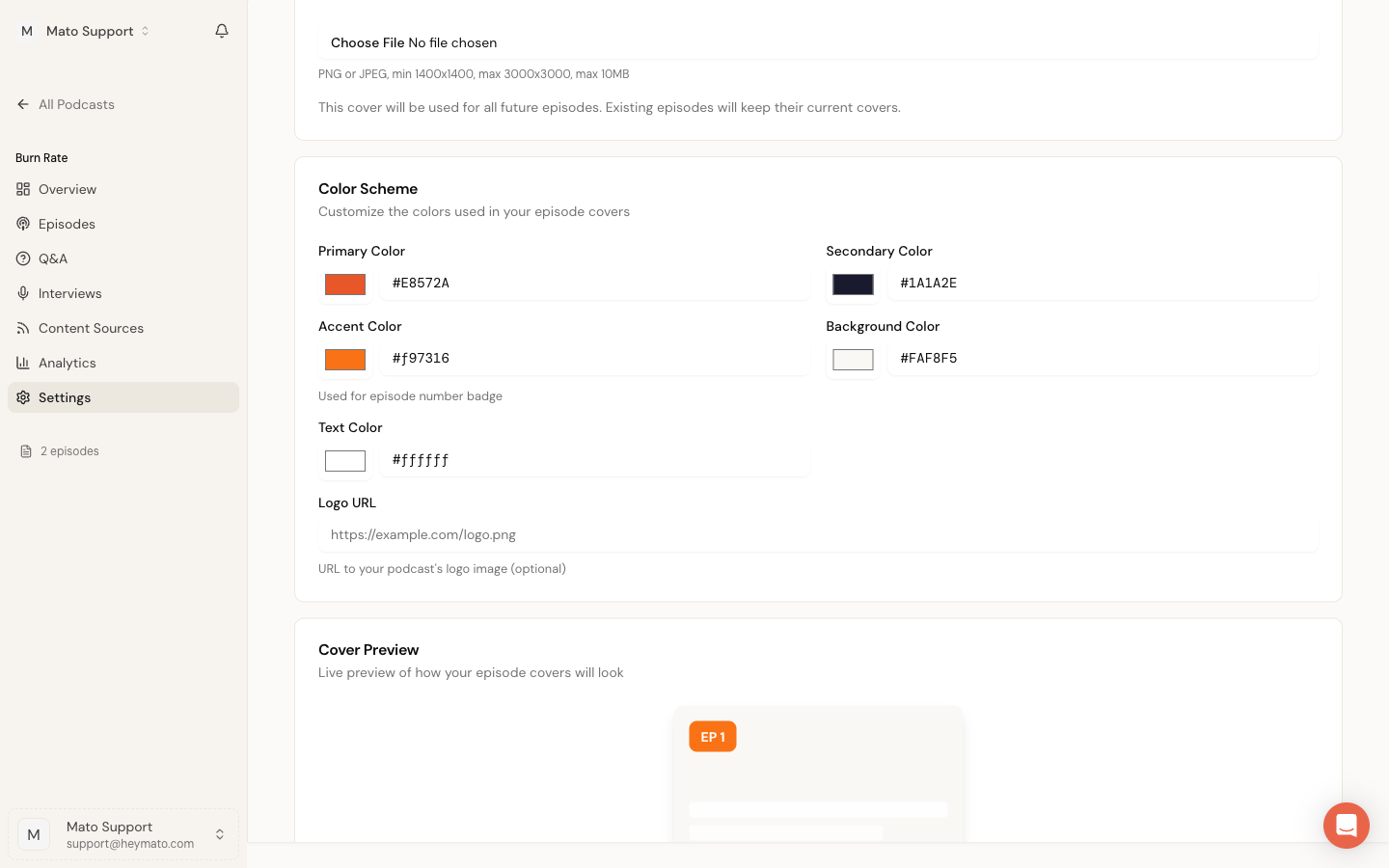
Task: Click the Burn Rate podcast heading
Action: point(41,158)
